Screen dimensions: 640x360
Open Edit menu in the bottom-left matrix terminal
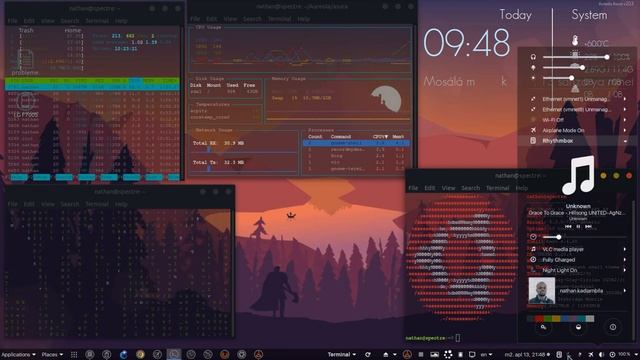pyautogui.click(x=29, y=204)
